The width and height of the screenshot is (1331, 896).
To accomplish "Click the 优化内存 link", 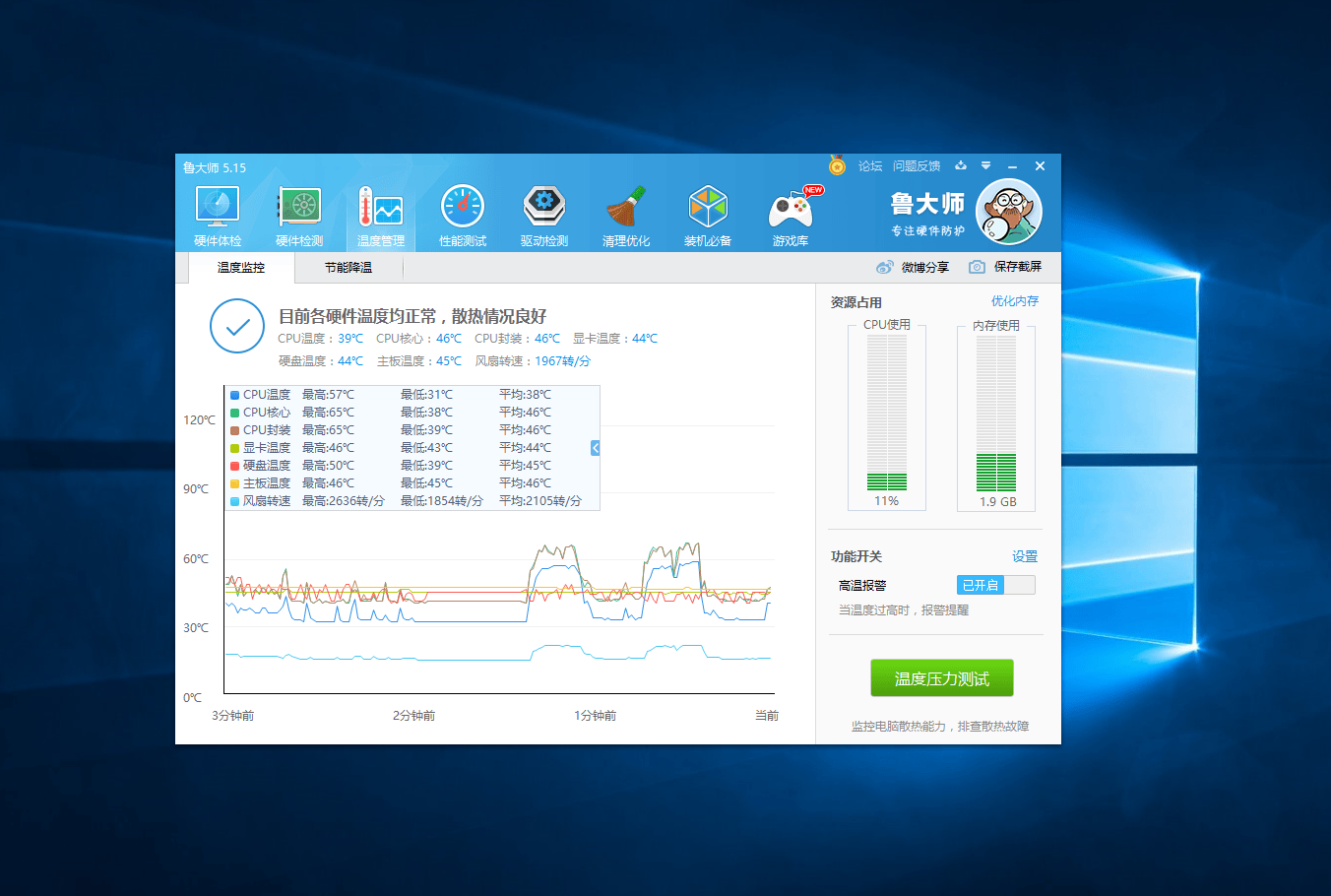I will pyautogui.click(x=1015, y=301).
